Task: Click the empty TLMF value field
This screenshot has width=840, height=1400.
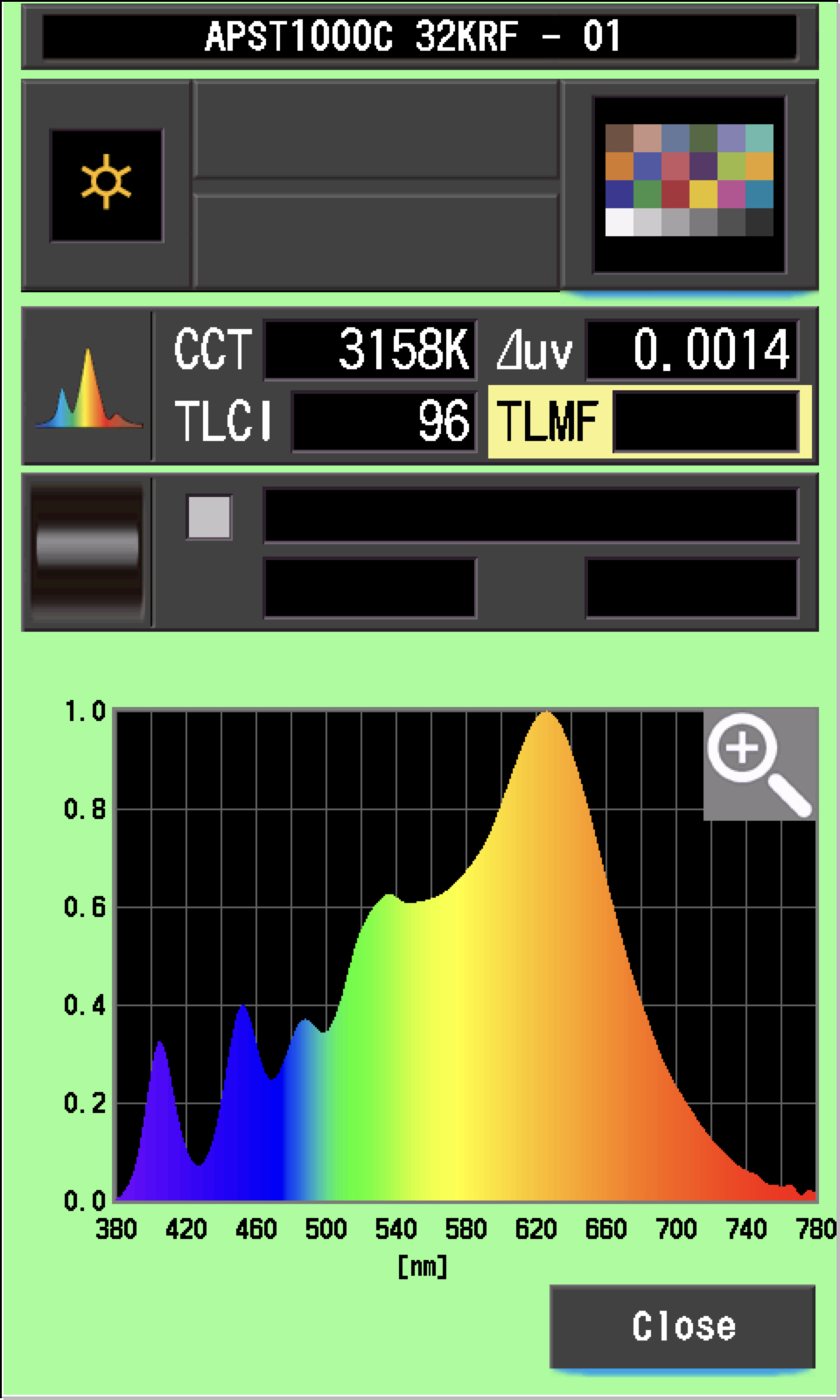Action: [x=705, y=422]
